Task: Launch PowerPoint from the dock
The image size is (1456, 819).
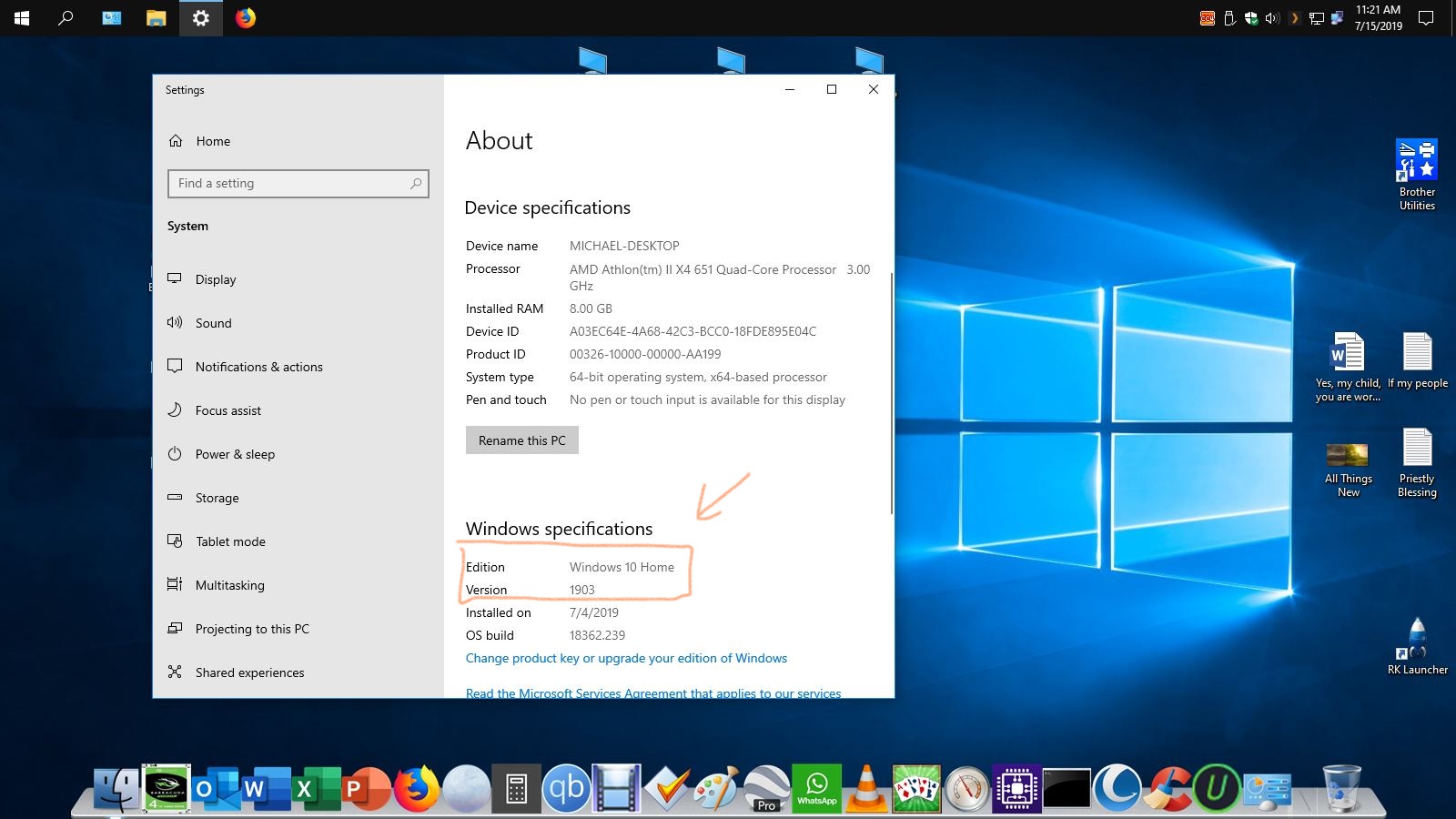Action: (x=366, y=788)
